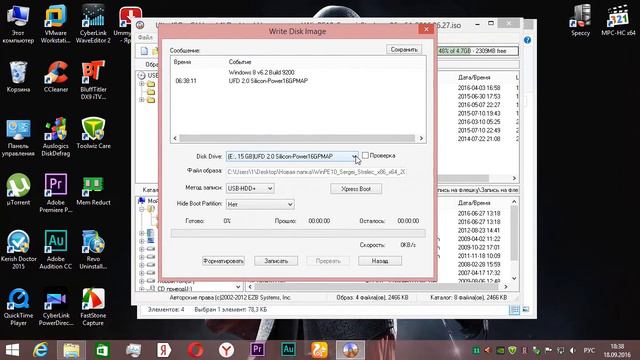Click the New file icon in UltraISO toolbar
Viewport: 640px width, 360px height.
144,51
